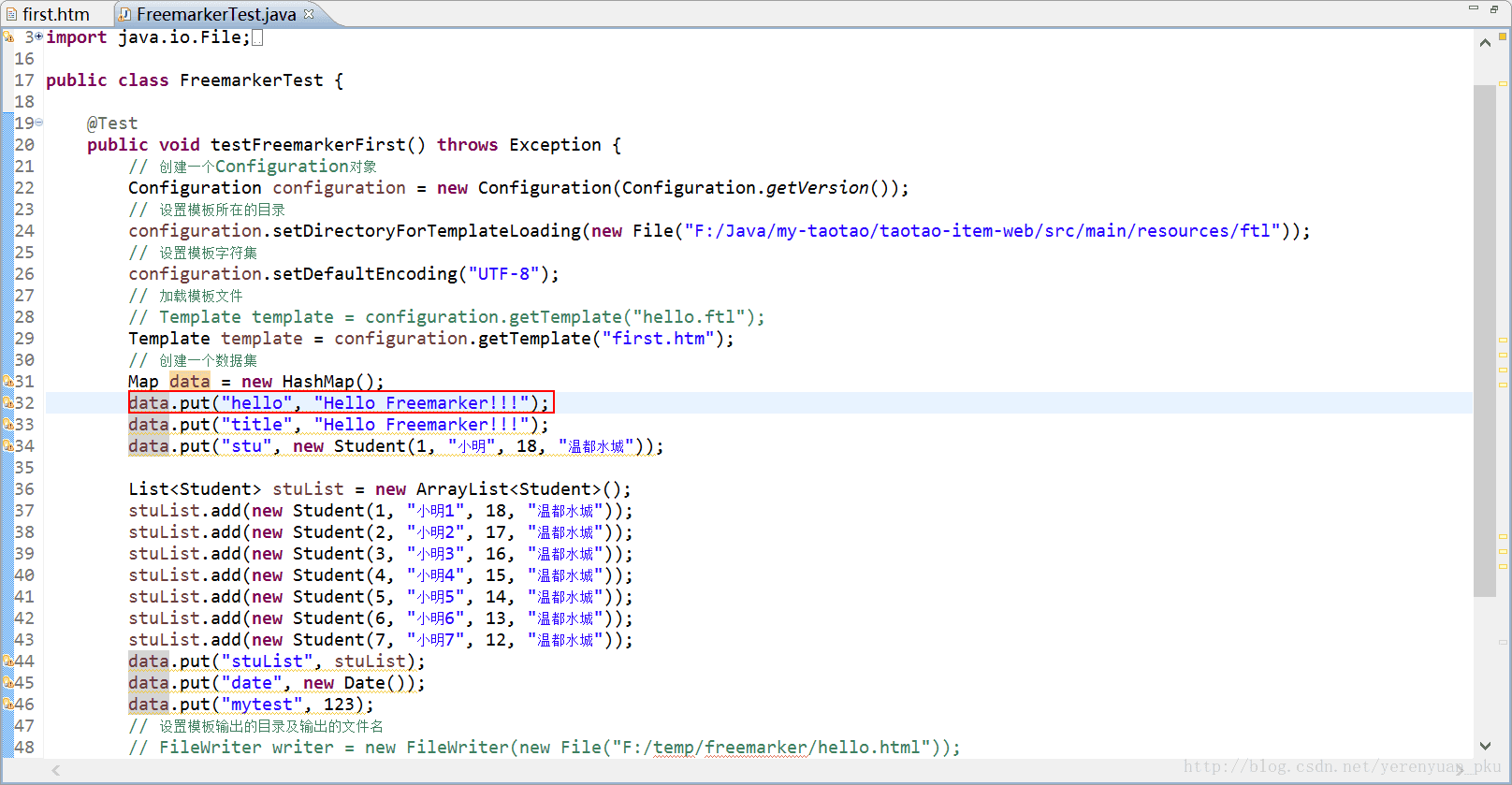Click the commented FileWriter line 48
Viewport: 1512px width, 785px height.
coord(545,748)
